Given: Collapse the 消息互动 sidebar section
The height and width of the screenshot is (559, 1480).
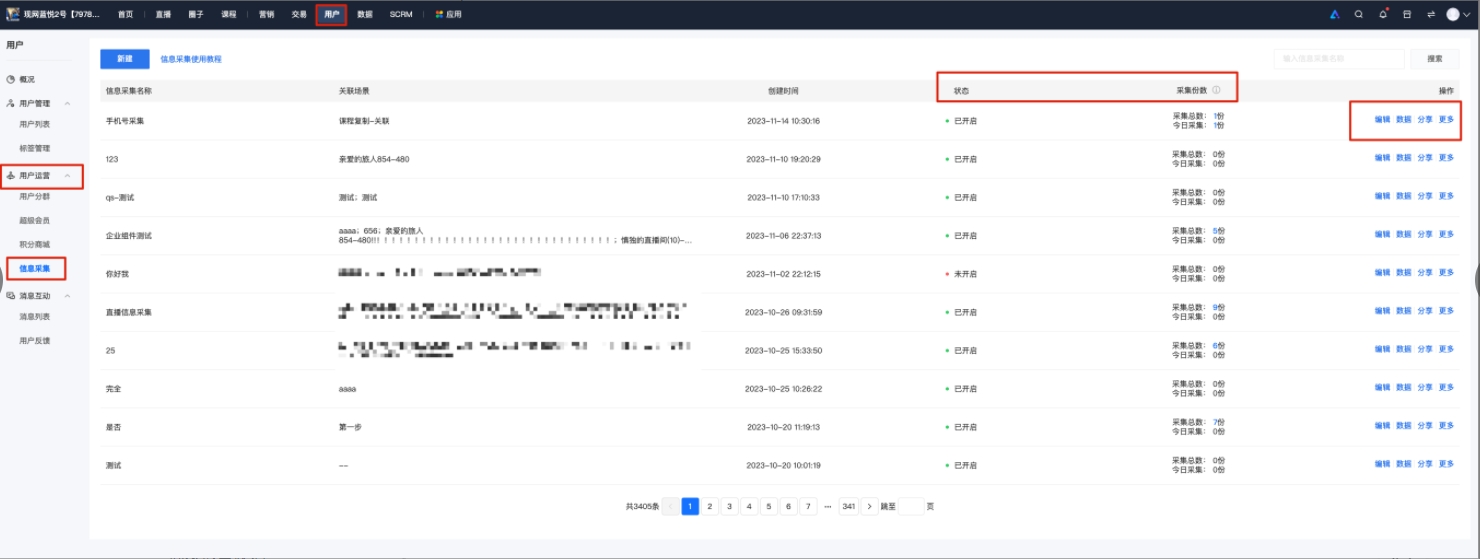Looking at the screenshot, I should click(68, 296).
